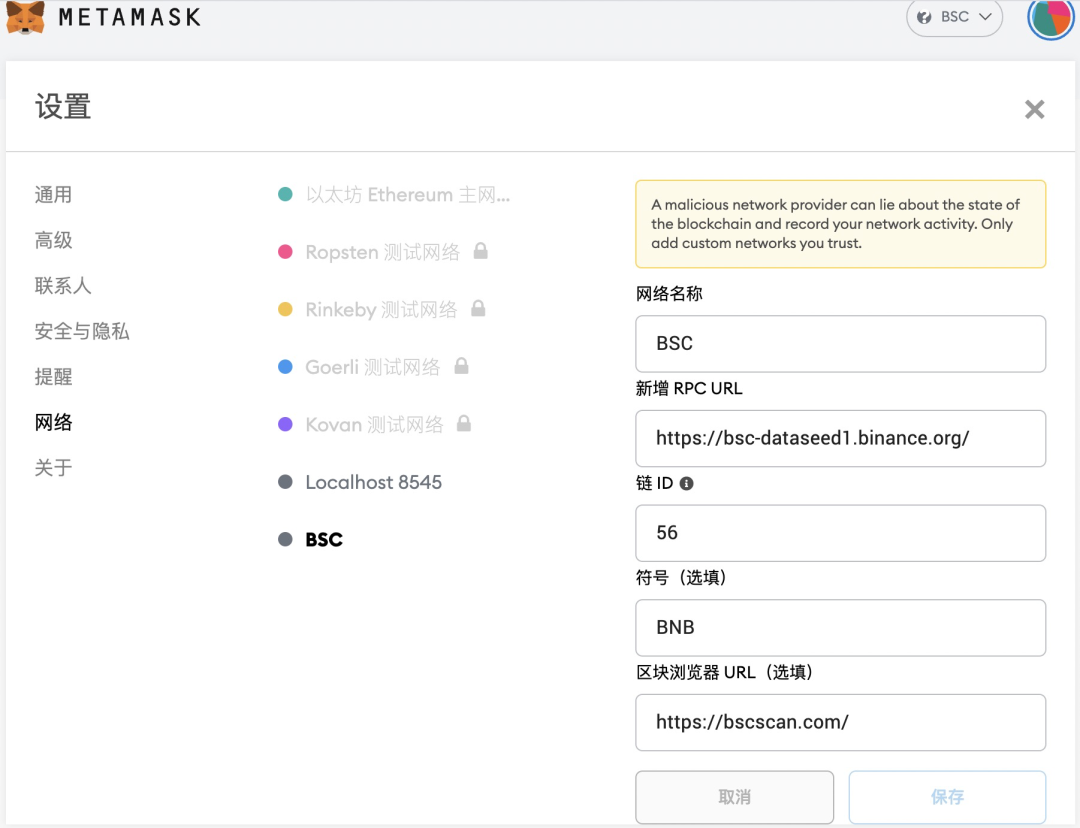
Task: Open 通用 general settings tab
Action: click(53, 195)
